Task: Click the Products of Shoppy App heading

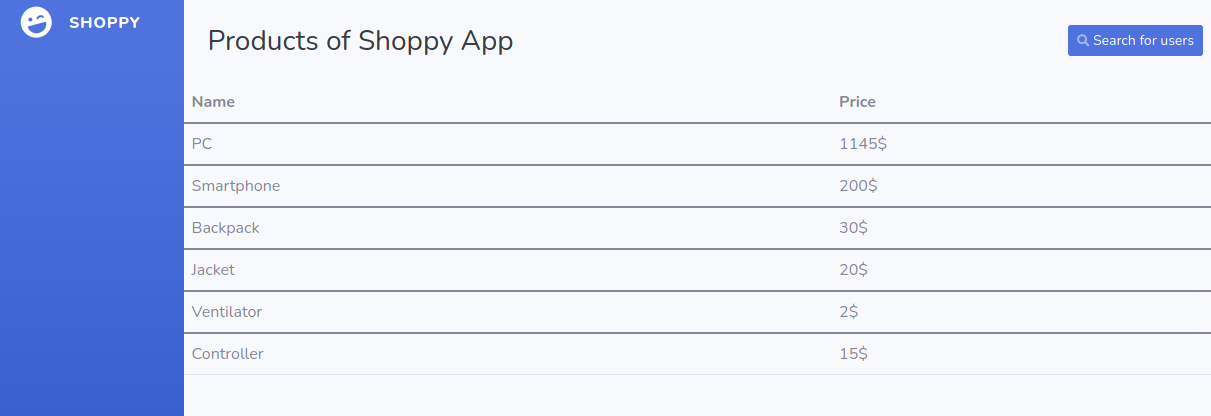Action: pos(360,41)
